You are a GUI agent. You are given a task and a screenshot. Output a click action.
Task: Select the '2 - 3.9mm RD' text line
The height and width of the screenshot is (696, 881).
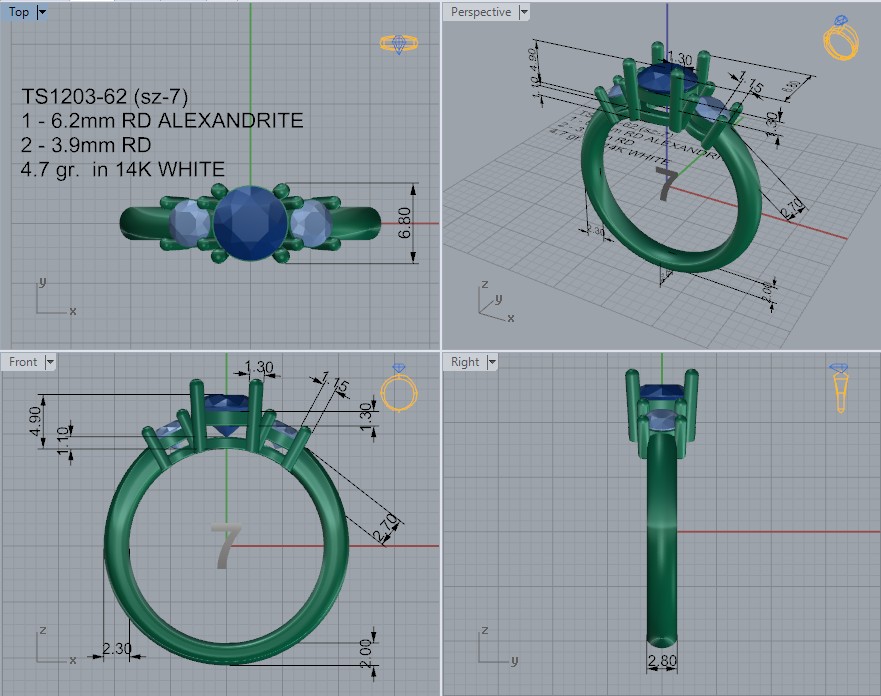coord(86,145)
